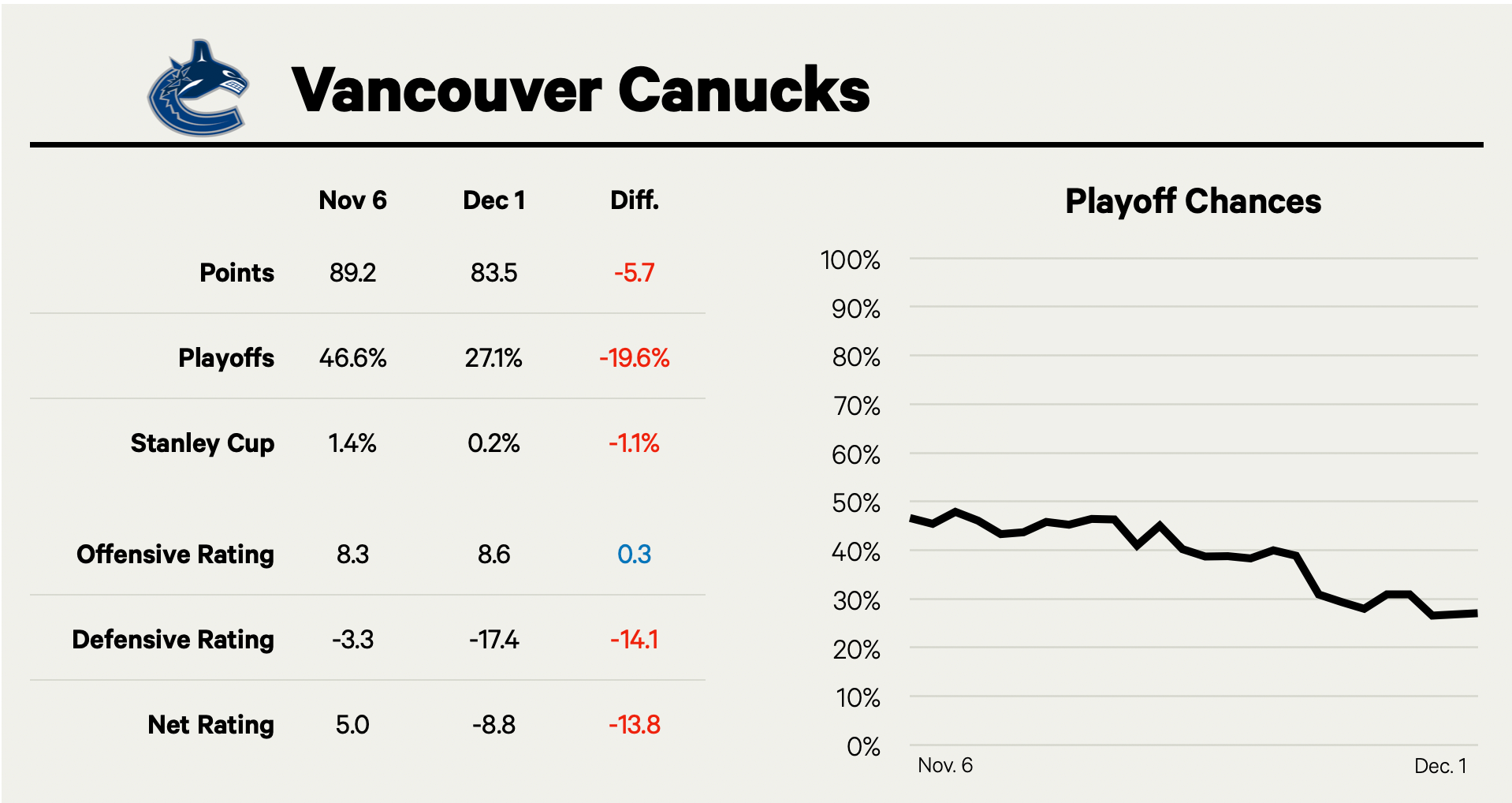The height and width of the screenshot is (803, 1512).
Task: Click the Diff. column header
Action: pyautogui.click(x=634, y=200)
